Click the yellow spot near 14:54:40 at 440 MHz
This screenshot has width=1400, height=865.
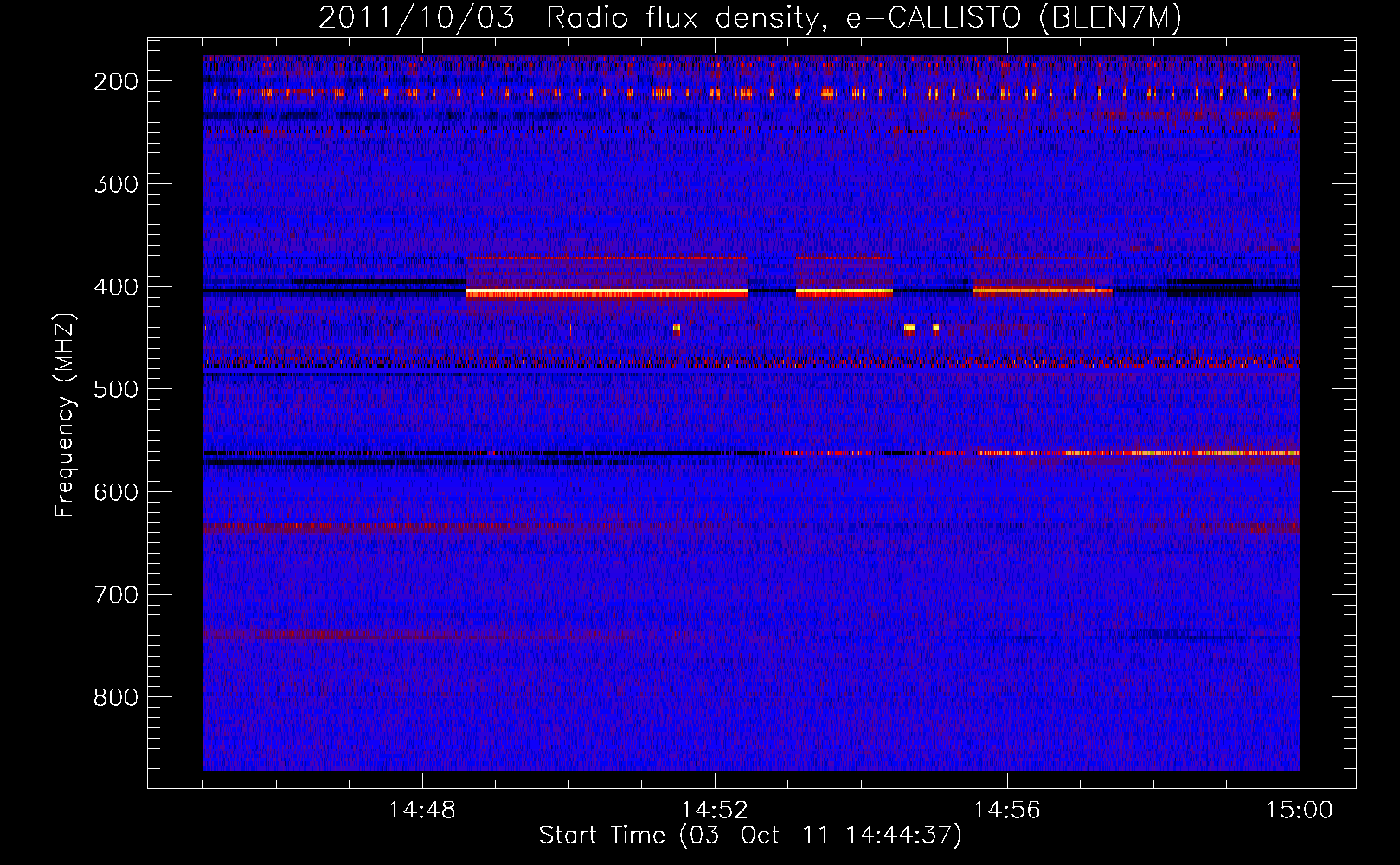pyautogui.click(x=909, y=328)
